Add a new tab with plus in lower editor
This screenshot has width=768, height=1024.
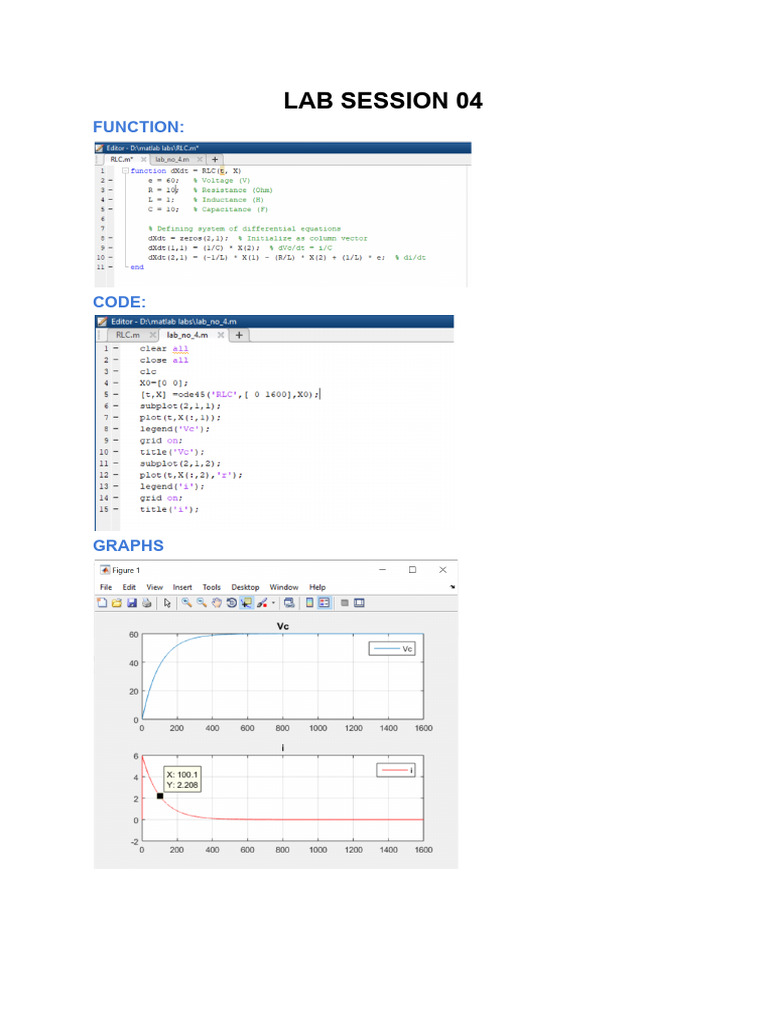coord(239,335)
